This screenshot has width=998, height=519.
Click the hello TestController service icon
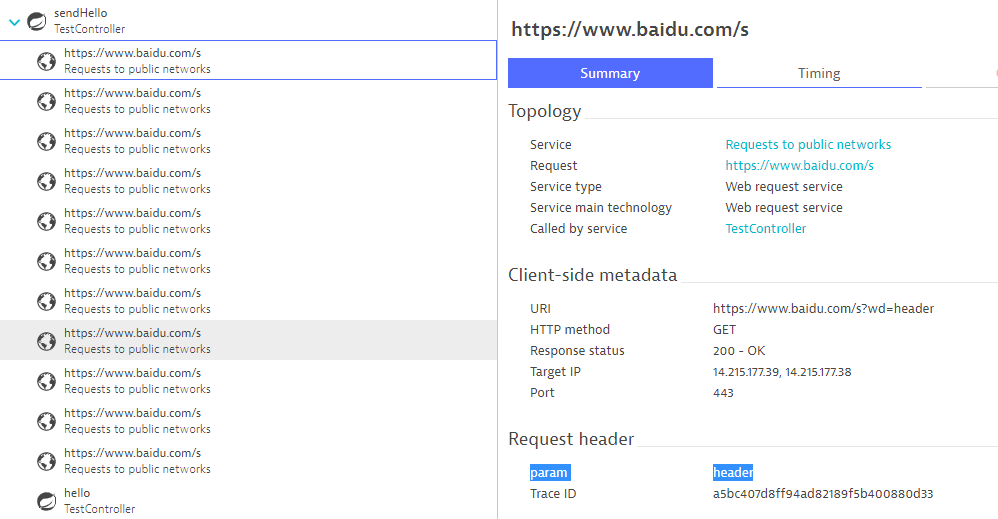(x=46, y=501)
